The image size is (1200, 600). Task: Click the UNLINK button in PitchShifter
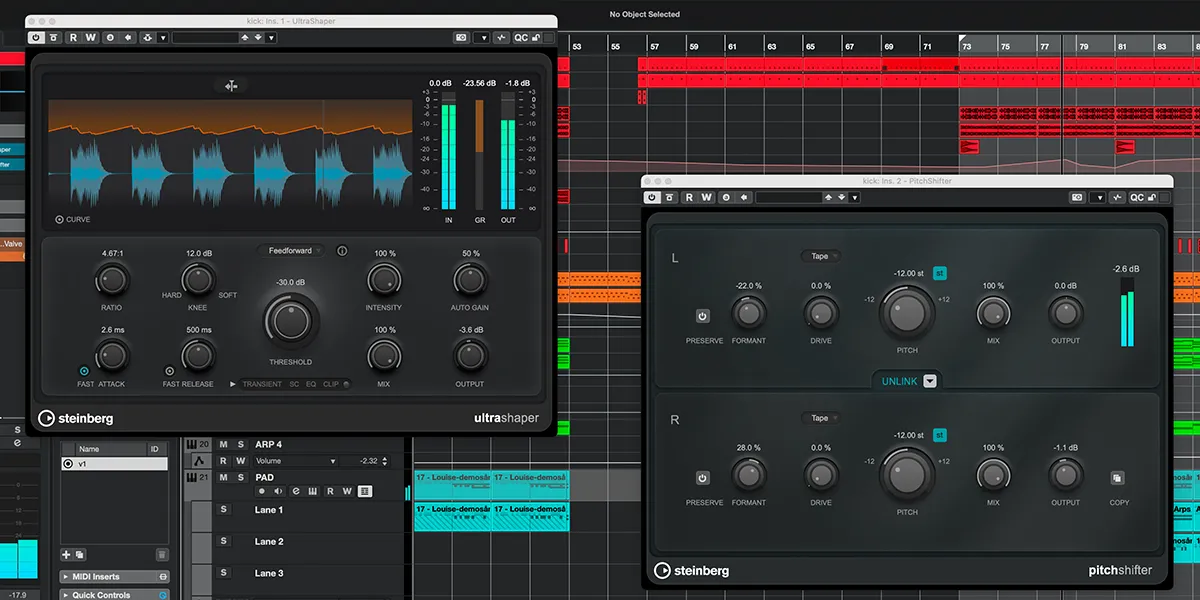pyautogui.click(x=900, y=381)
